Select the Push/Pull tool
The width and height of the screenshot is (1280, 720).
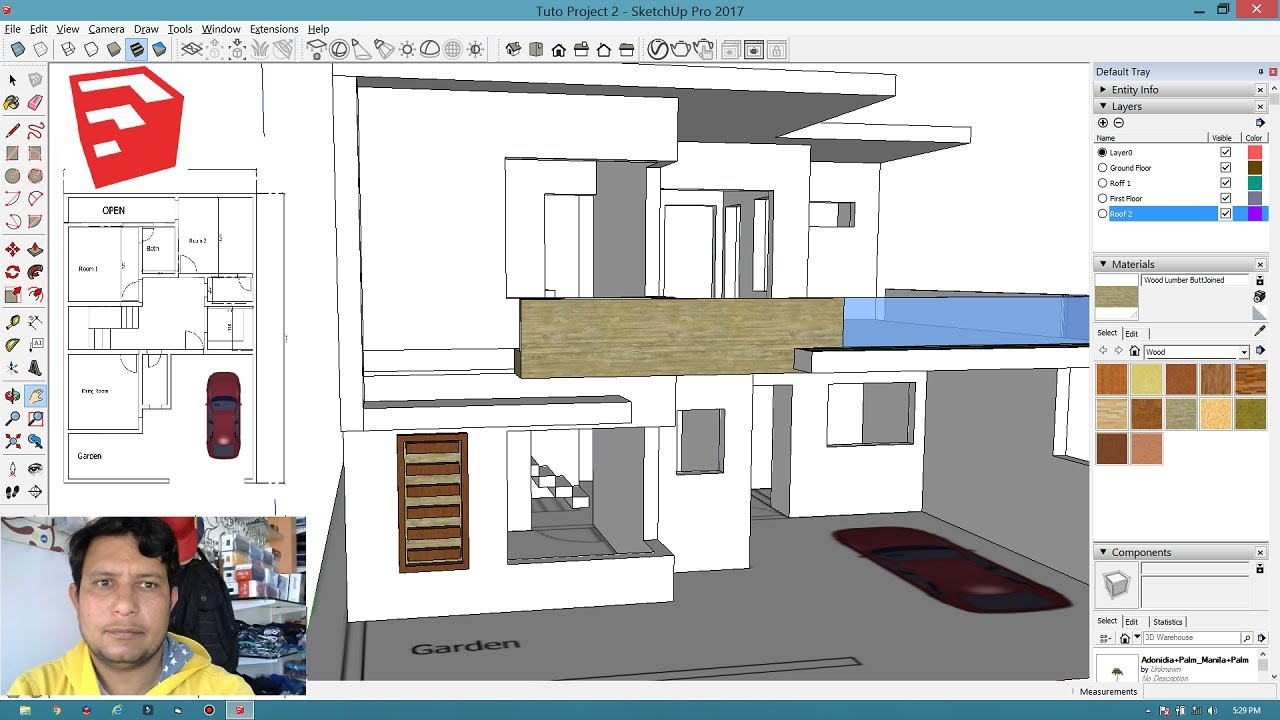[35, 249]
